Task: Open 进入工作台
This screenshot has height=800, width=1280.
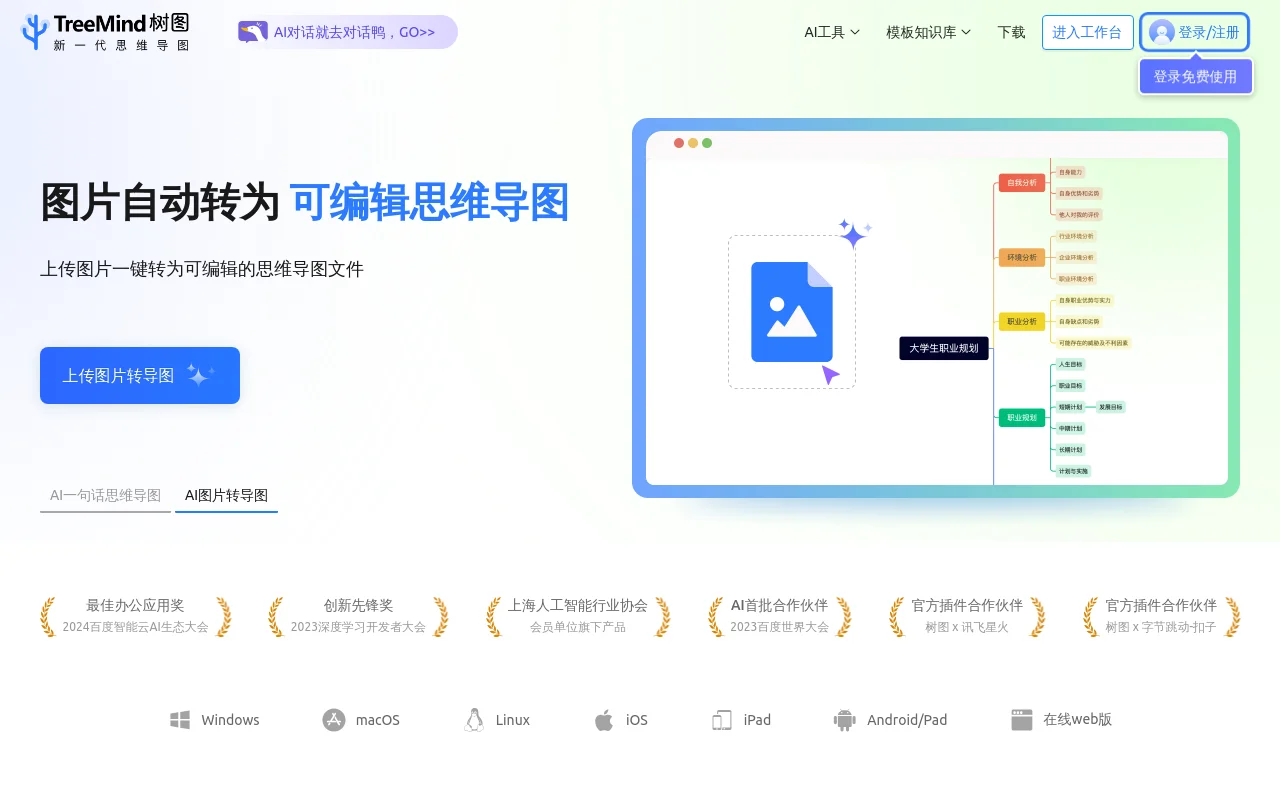Action: coord(1087,32)
